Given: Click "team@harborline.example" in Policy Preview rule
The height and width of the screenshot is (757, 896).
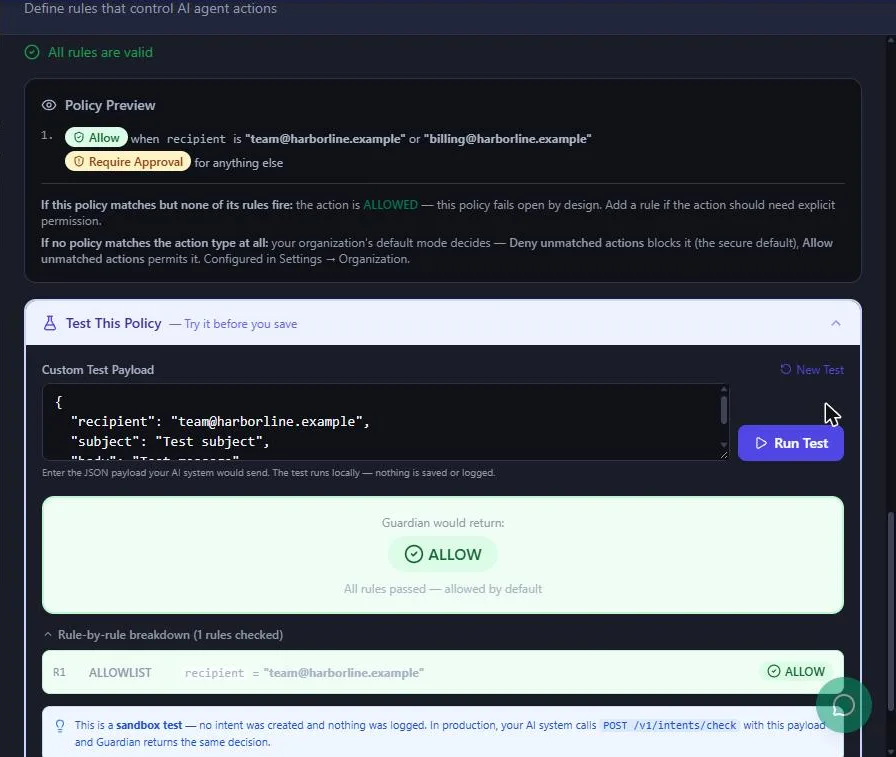Looking at the screenshot, I should coord(325,139).
